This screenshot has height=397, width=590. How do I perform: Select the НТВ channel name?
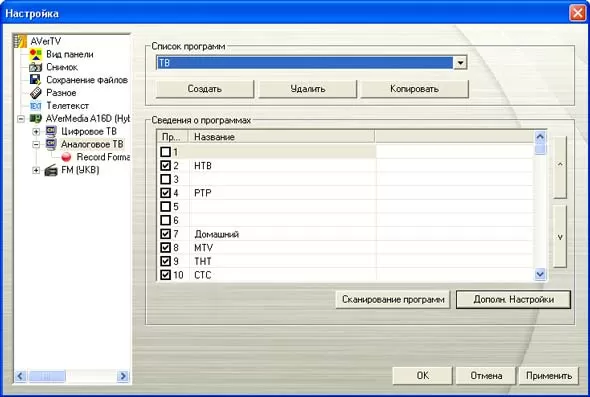pos(203,166)
